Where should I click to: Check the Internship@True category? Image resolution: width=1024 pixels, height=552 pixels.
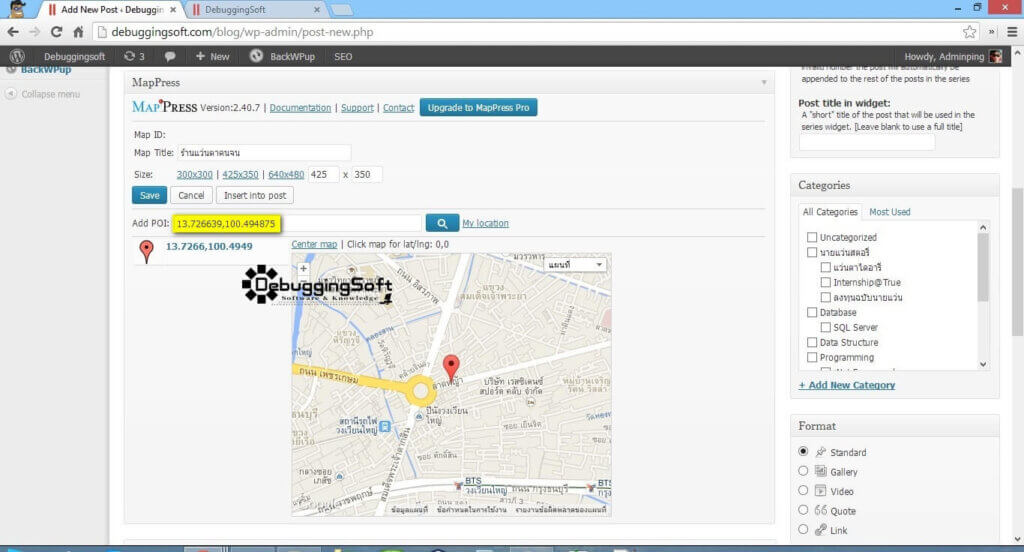pos(825,282)
